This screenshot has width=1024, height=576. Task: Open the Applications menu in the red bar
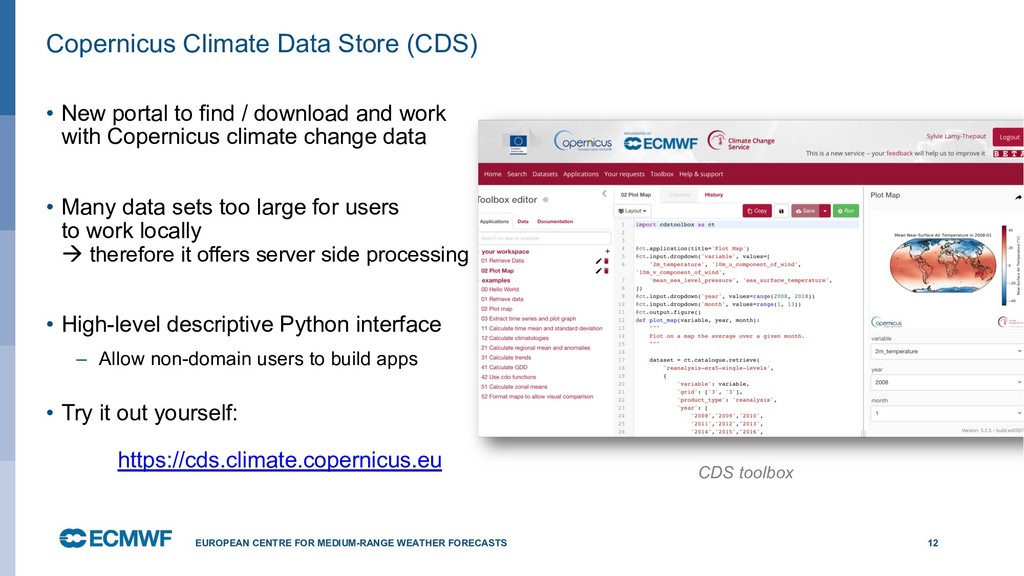(581, 174)
